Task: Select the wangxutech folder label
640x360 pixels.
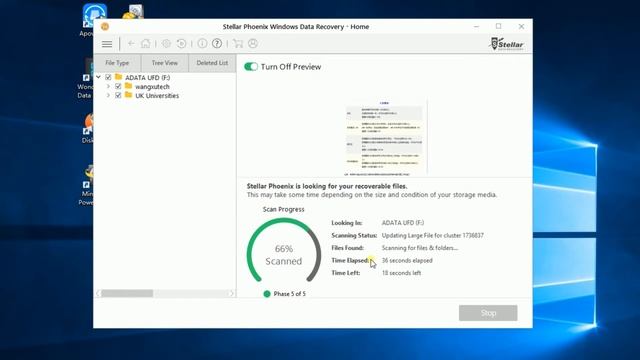Action: coord(152,87)
